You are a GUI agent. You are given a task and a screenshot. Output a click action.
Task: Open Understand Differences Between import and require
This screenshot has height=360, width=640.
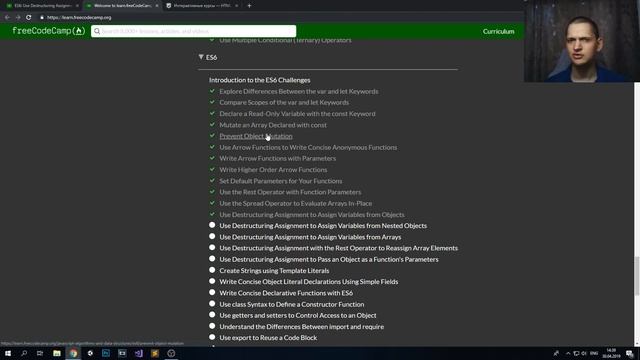tap(302, 327)
